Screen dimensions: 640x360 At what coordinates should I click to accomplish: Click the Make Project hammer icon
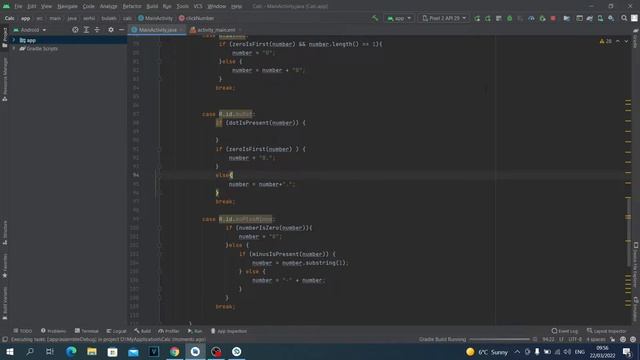click(375, 18)
